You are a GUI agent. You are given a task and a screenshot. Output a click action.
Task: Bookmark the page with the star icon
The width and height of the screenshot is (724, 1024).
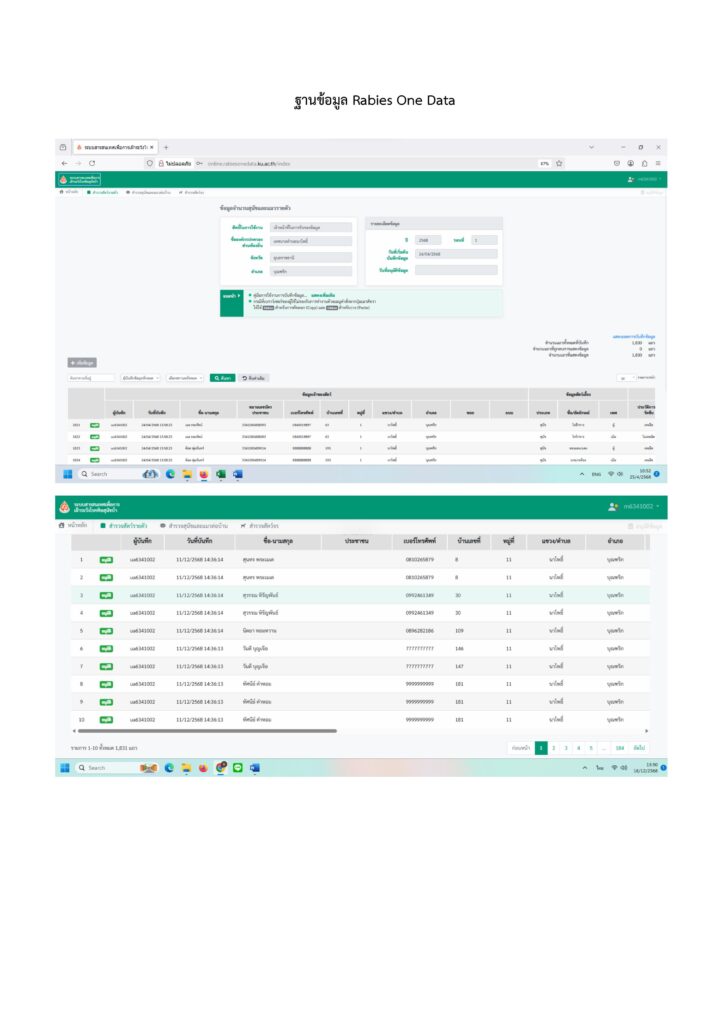[559, 163]
